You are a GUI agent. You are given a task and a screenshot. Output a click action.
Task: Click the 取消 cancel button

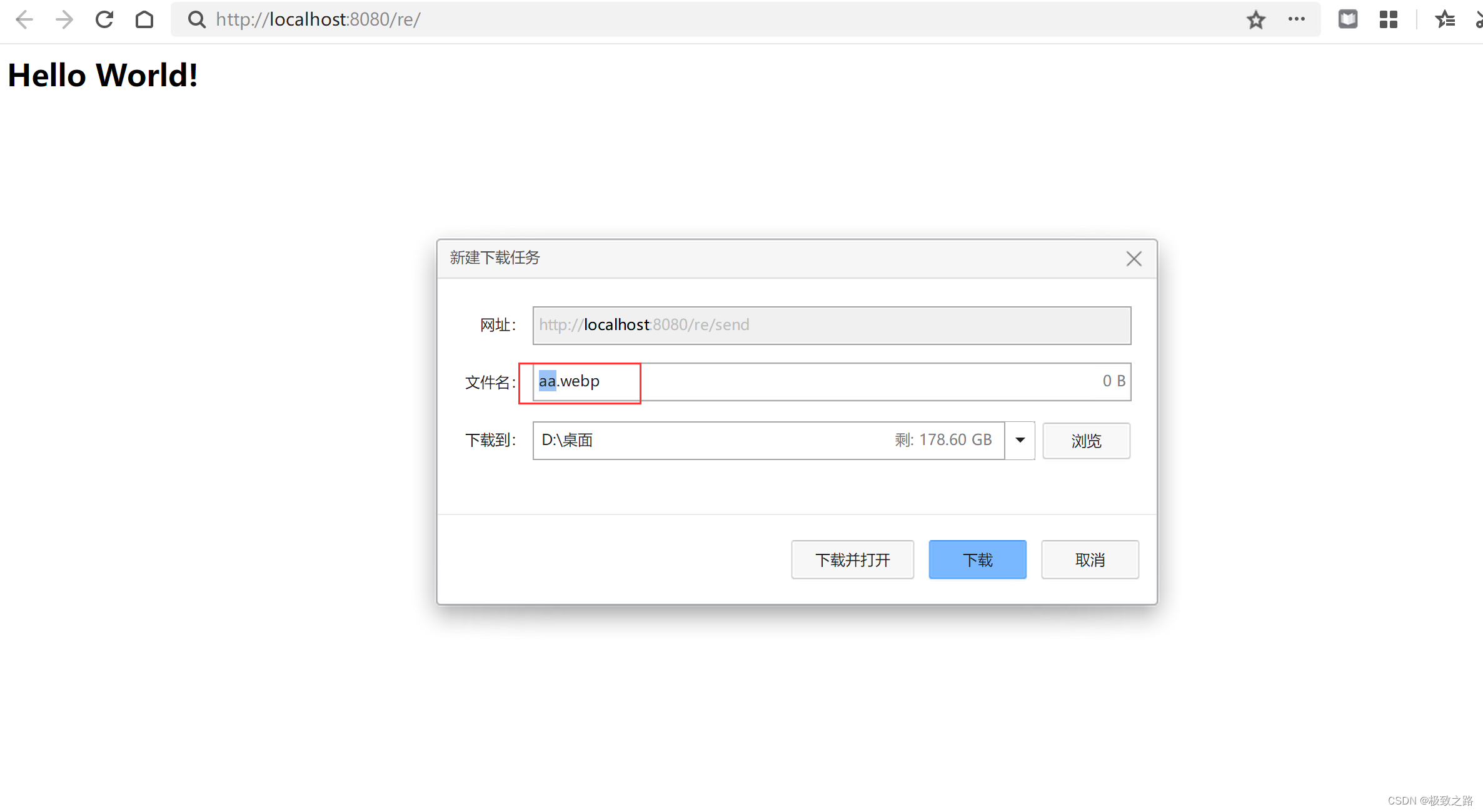(1090, 559)
